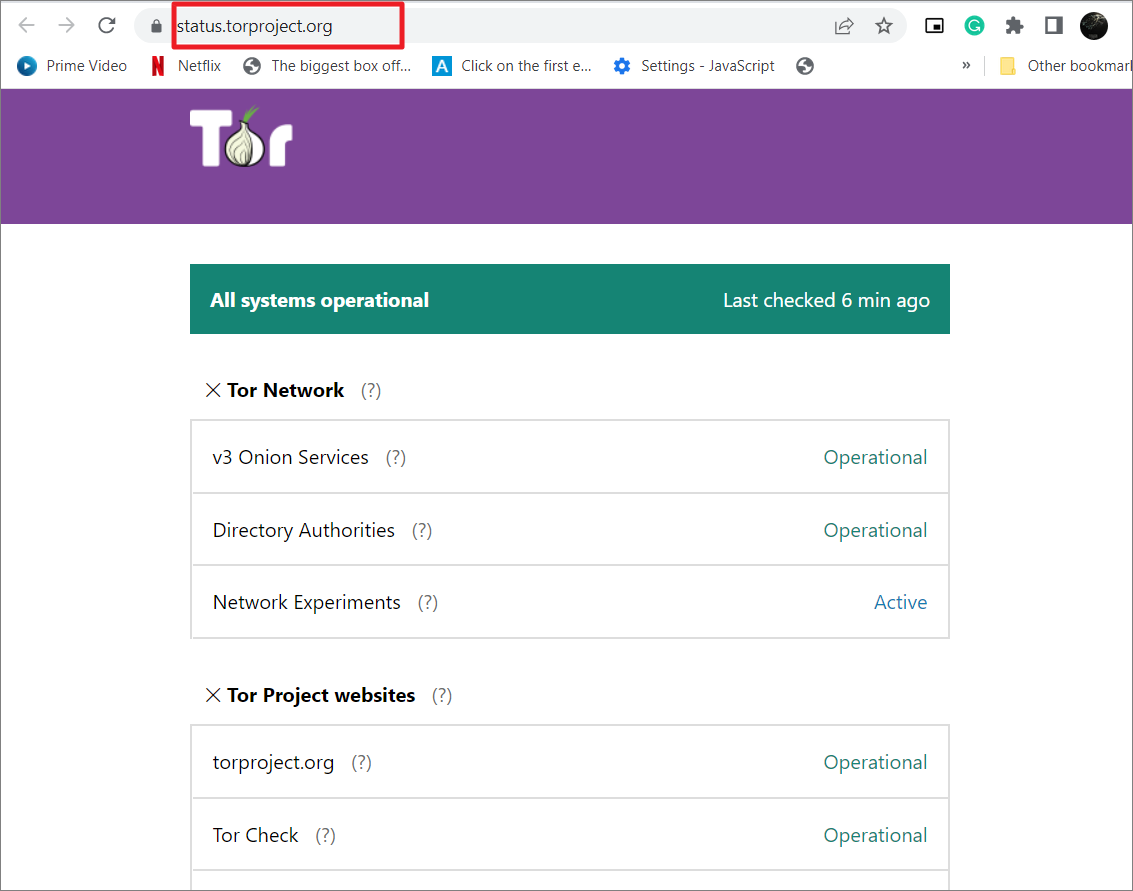Open picture-in-picture extension icon
The image size is (1133, 891).
pyautogui.click(x=934, y=27)
